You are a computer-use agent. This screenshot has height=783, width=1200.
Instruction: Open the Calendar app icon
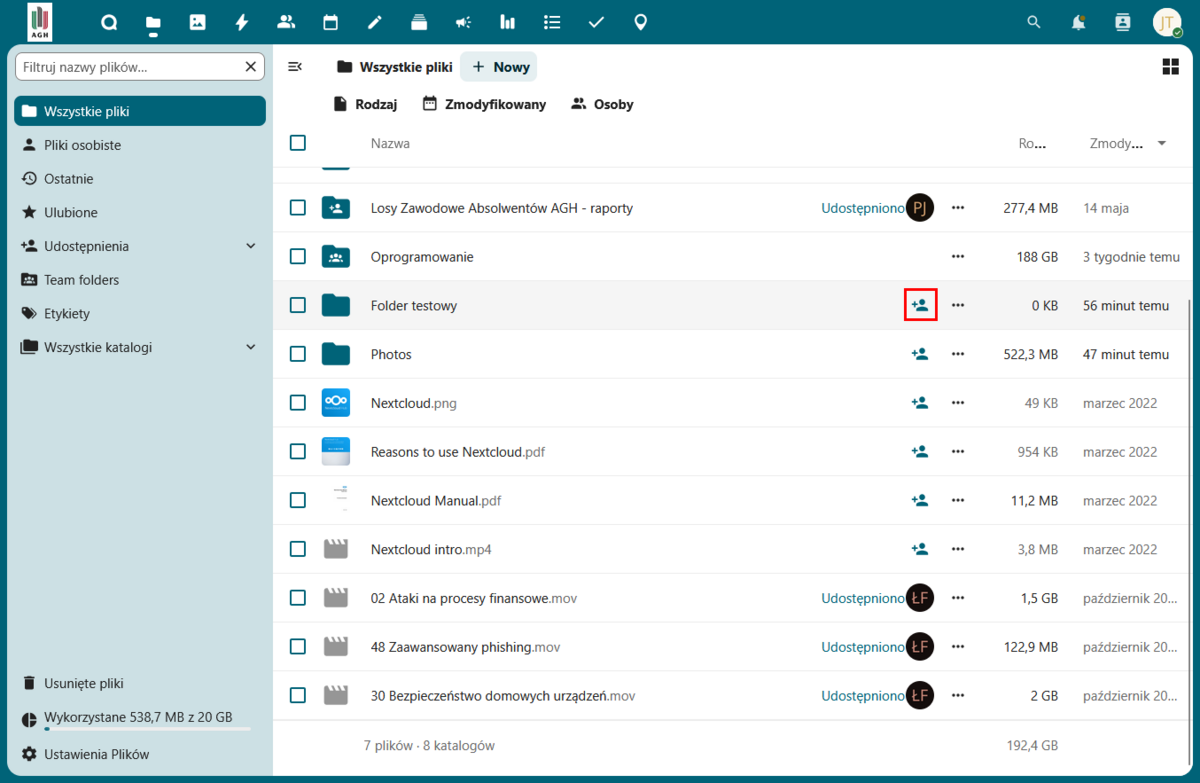[330, 22]
